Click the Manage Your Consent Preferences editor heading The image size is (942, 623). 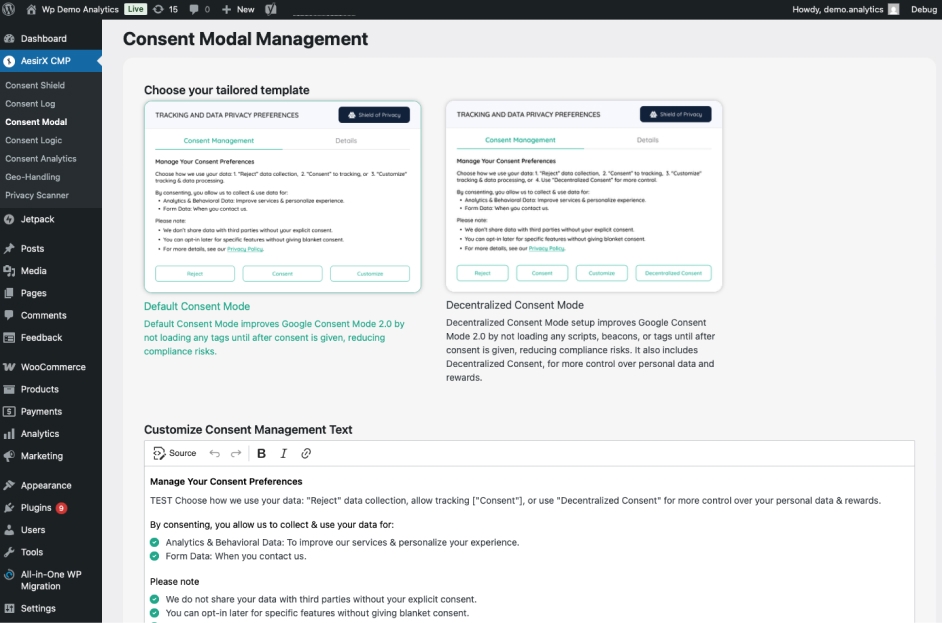tap(226, 482)
